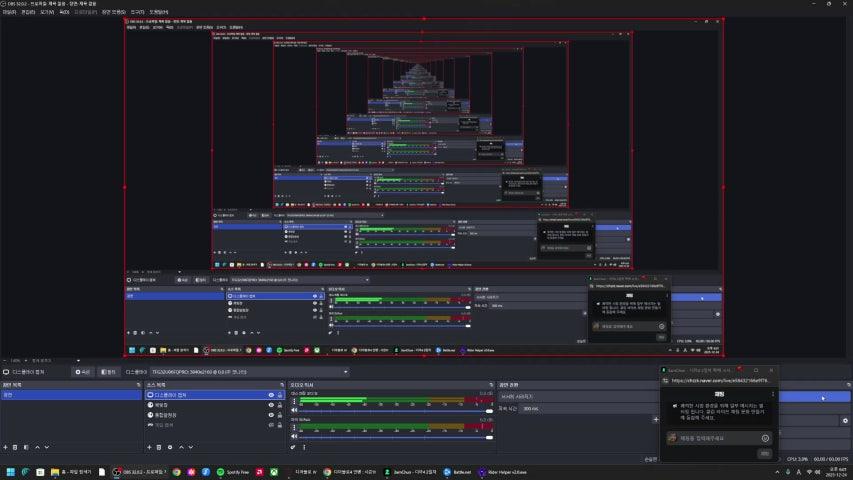The image size is (853, 480).
Task: Click the transition duration input field
Action: 589,409
